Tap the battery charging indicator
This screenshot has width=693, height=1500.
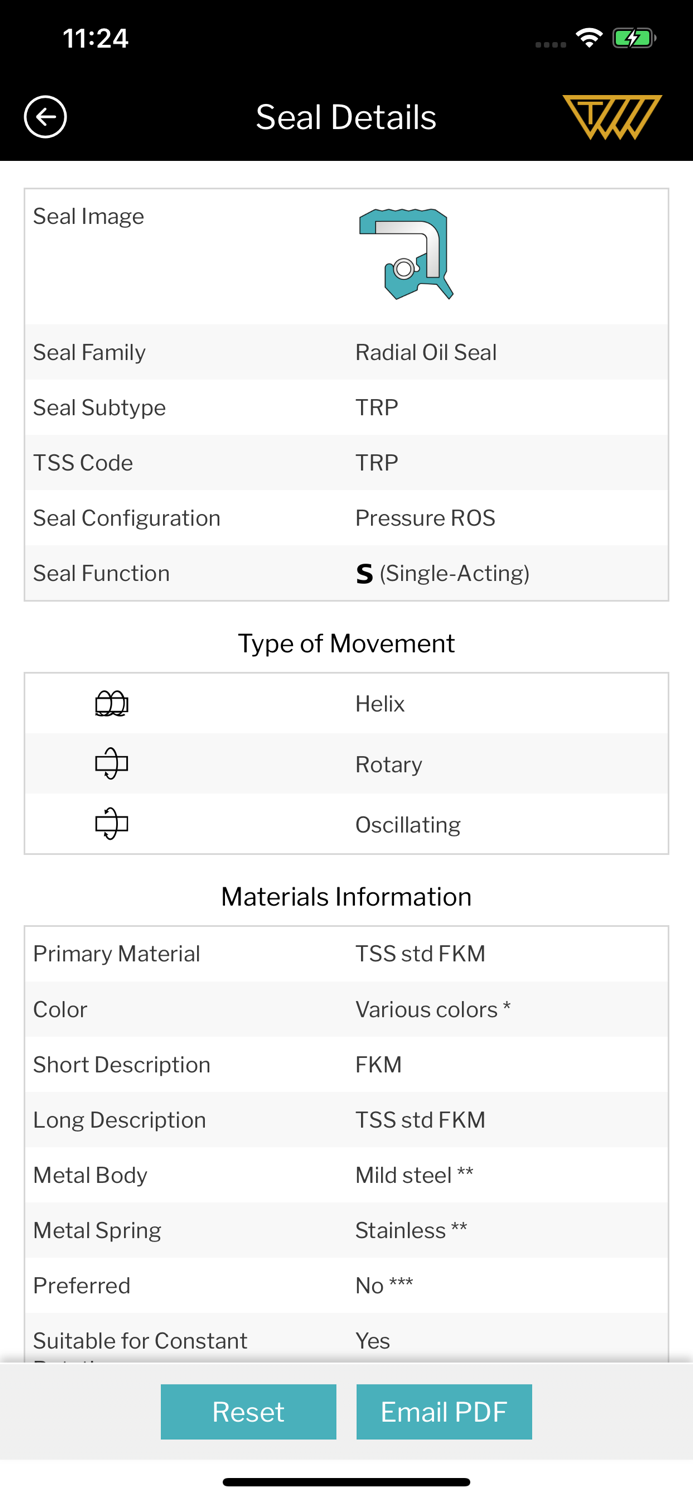click(x=633, y=39)
